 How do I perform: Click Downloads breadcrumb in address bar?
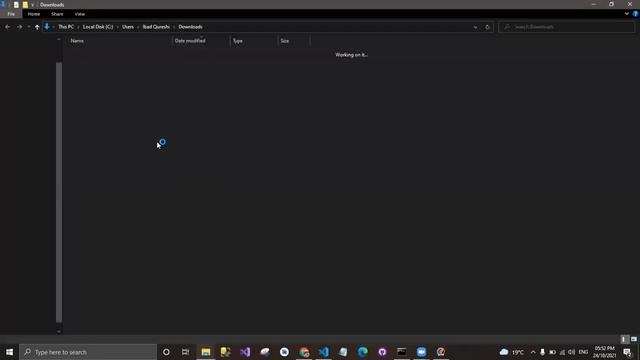(x=190, y=27)
